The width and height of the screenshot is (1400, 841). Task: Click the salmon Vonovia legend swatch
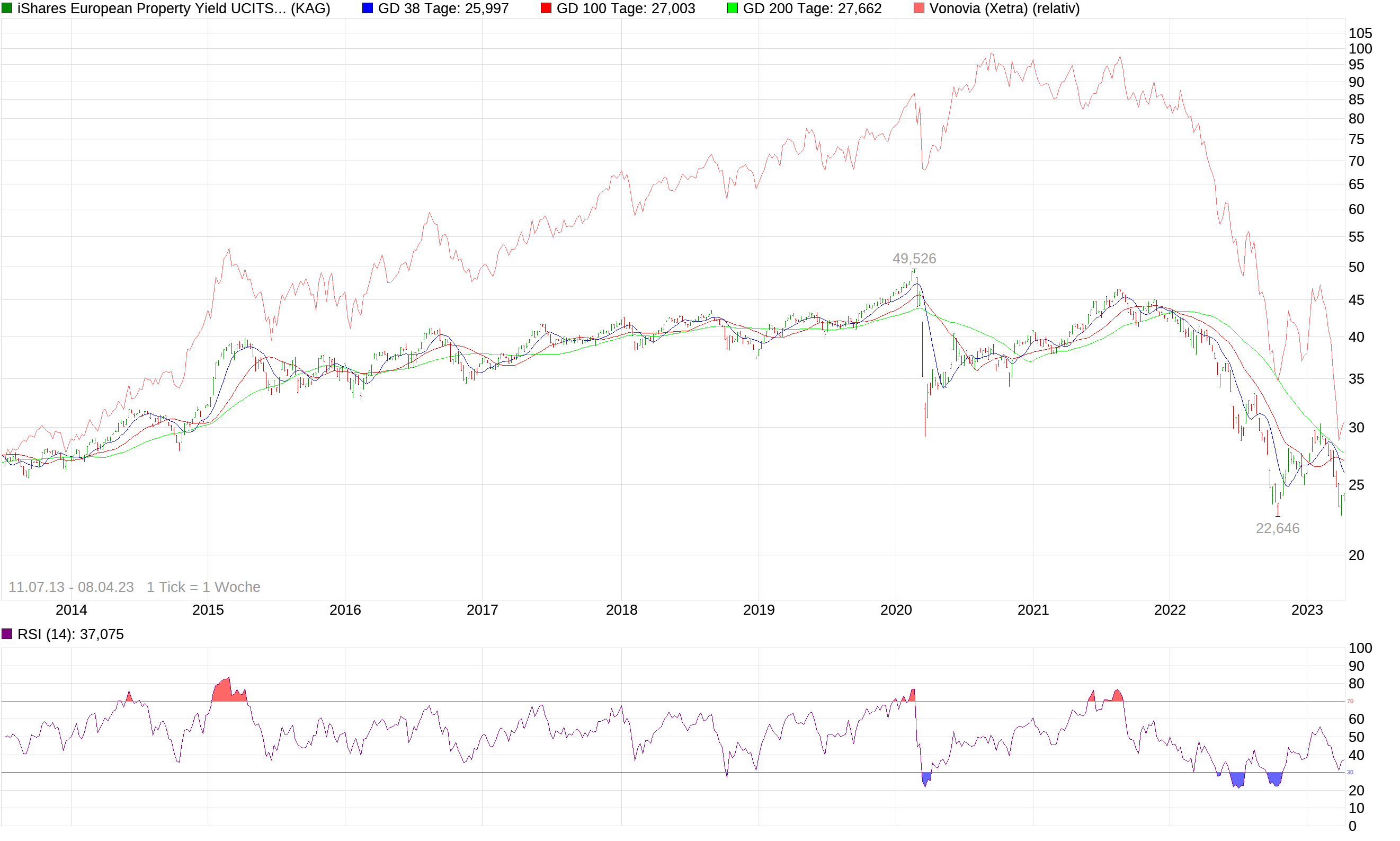(x=919, y=8)
